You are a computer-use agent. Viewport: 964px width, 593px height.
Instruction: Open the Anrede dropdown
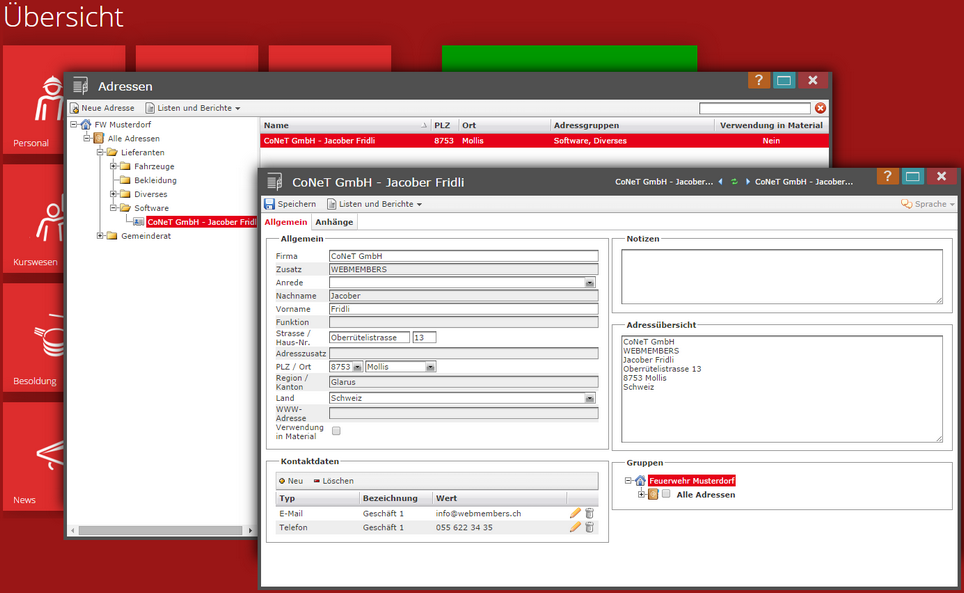pos(589,283)
